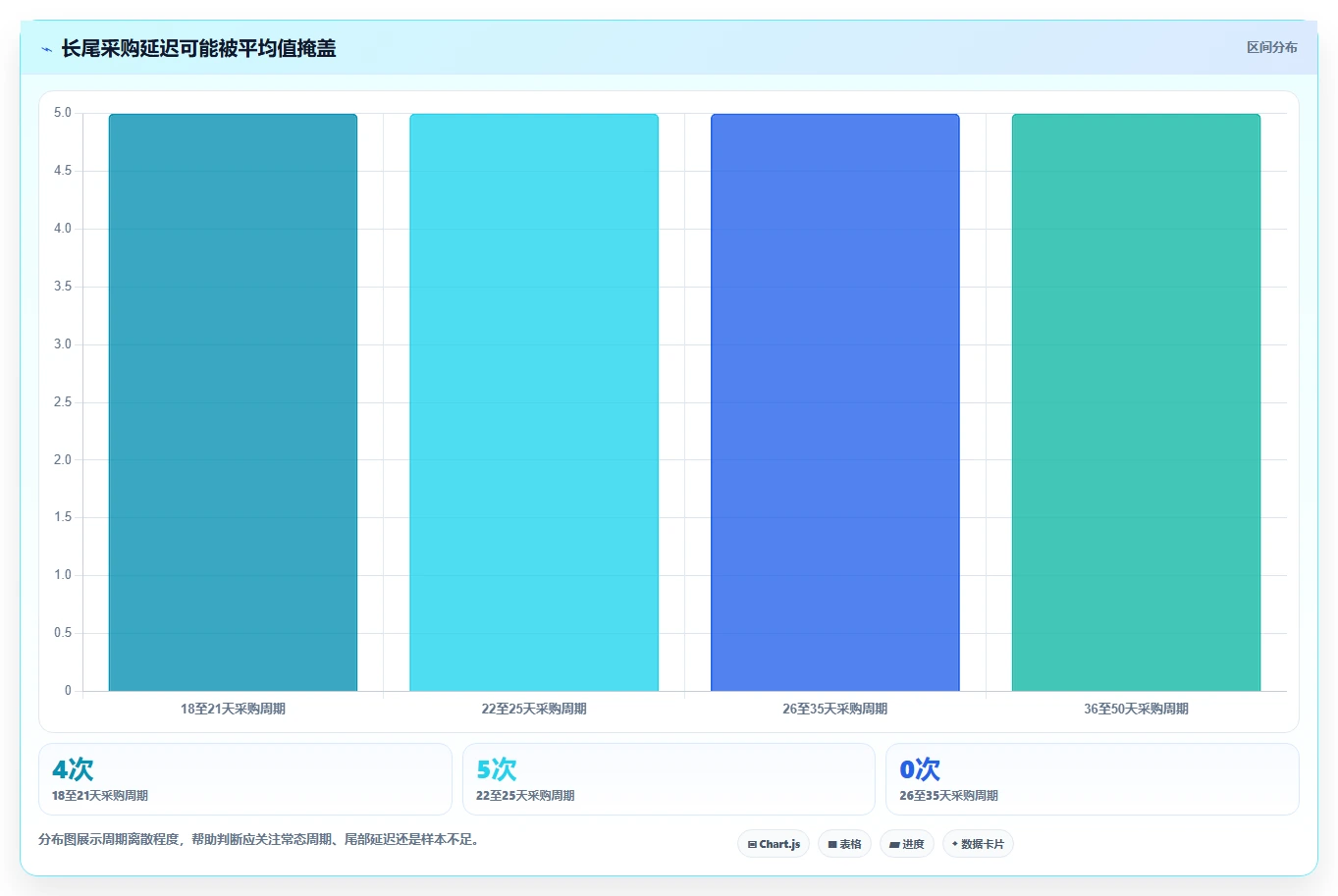The image size is (1338, 896).
Task: Click the 表格 tag chip
Action: point(844,844)
